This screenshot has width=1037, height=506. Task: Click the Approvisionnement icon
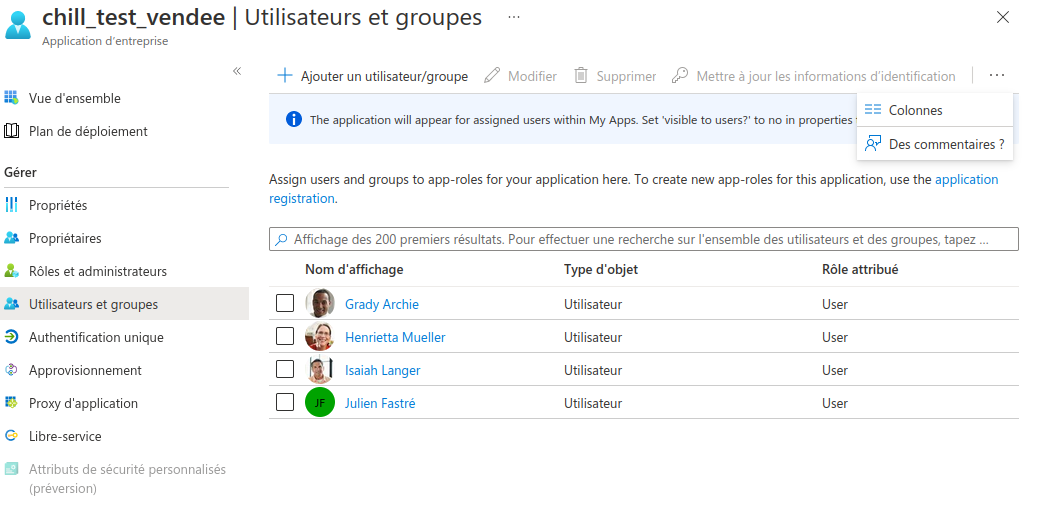(12, 370)
